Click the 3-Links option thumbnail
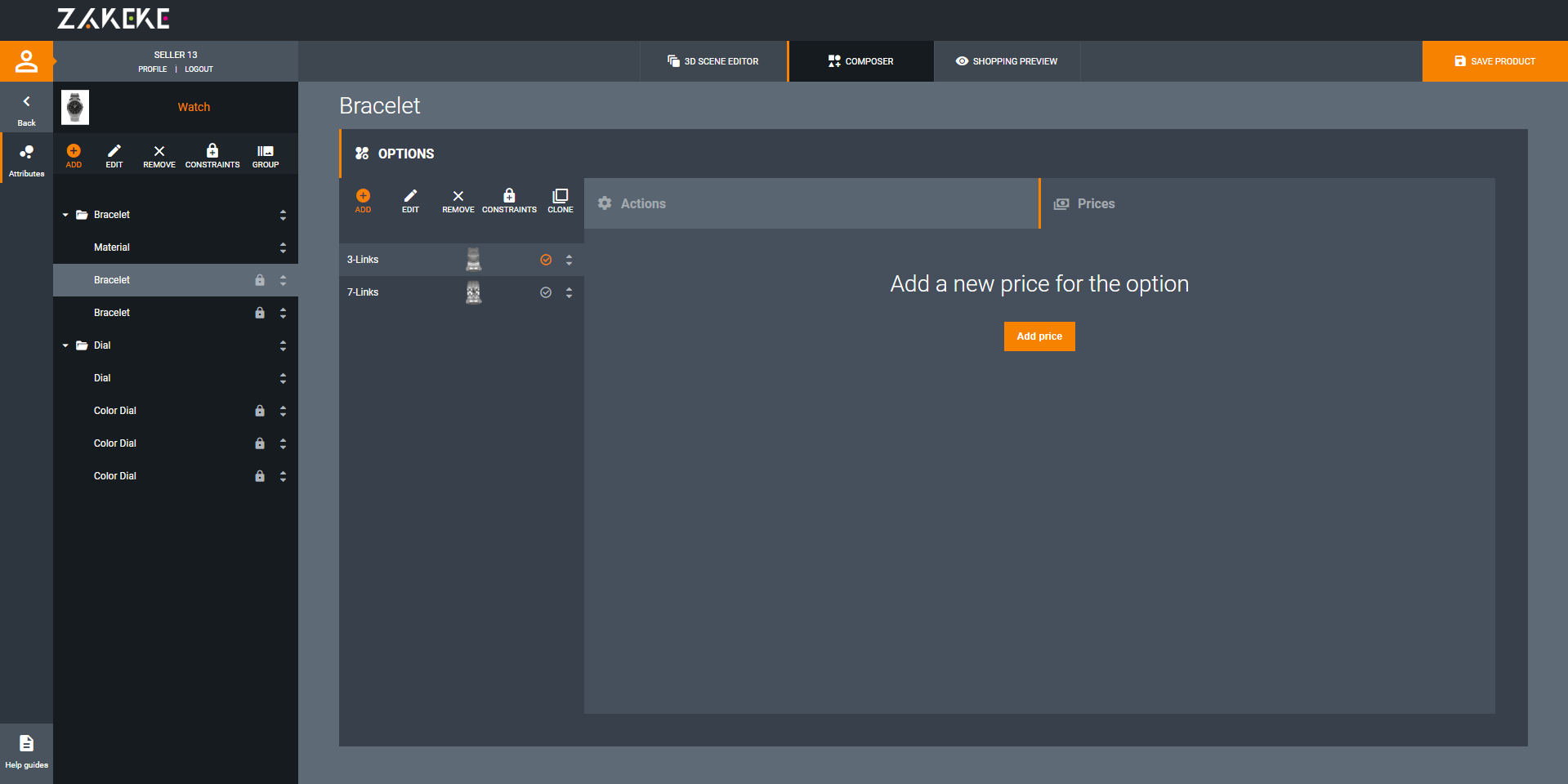1568x784 pixels. pyautogui.click(x=473, y=260)
